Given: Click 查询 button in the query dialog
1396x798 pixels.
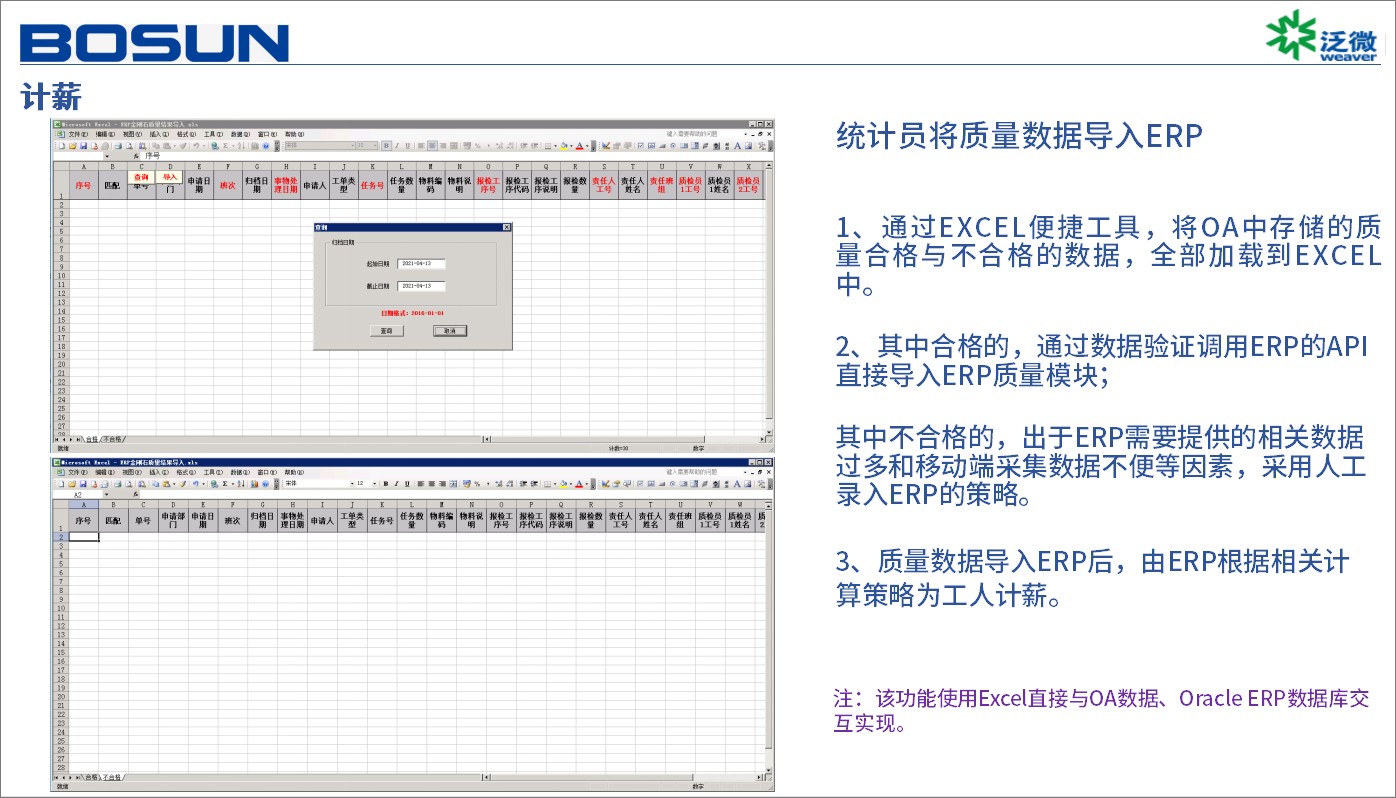Looking at the screenshot, I should 386,330.
